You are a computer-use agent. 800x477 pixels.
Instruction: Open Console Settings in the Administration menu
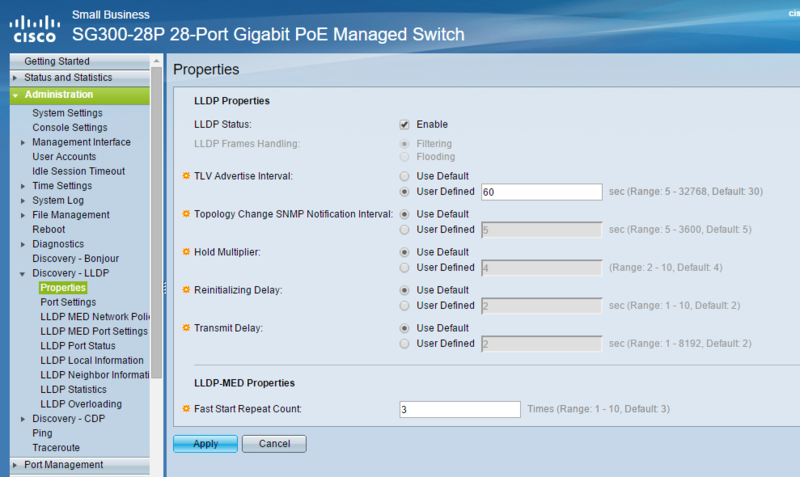click(69, 128)
